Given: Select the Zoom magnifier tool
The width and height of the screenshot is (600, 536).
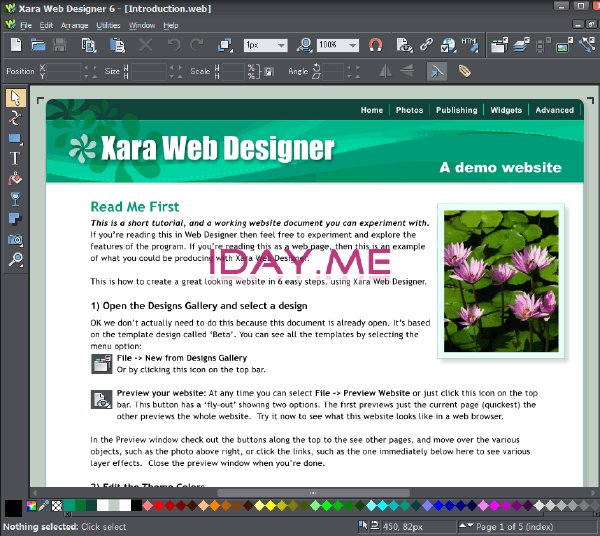Looking at the screenshot, I should (x=16, y=260).
